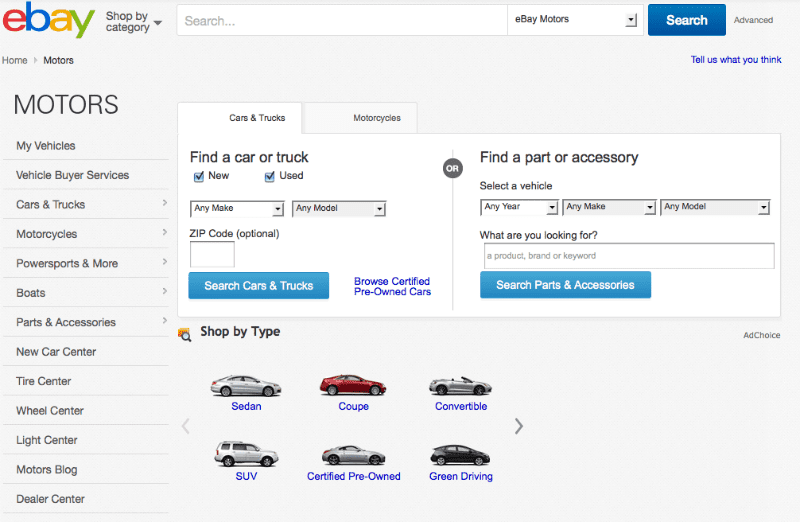Screen dimensions: 800x522
Task: Switch to the Motorcycles tab
Action: [376, 118]
